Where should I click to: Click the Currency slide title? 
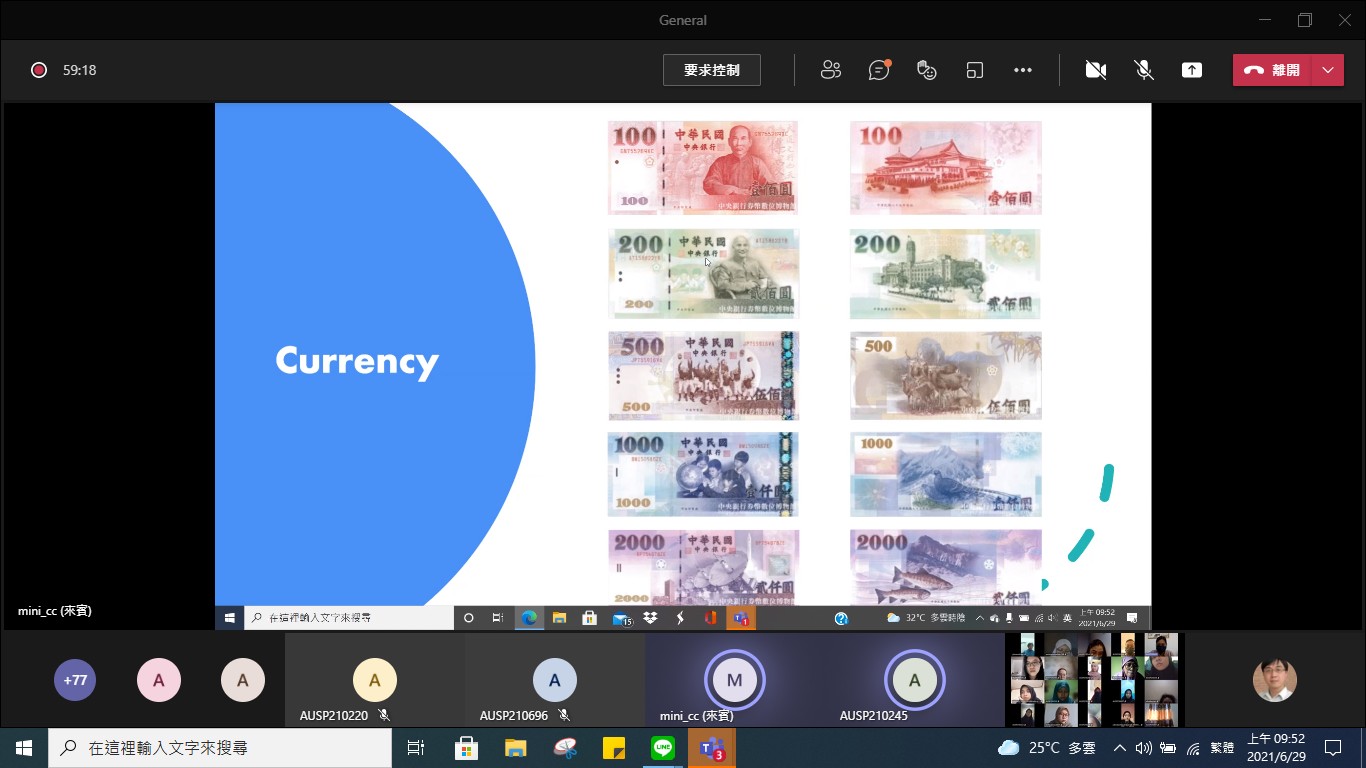[357, 362]
